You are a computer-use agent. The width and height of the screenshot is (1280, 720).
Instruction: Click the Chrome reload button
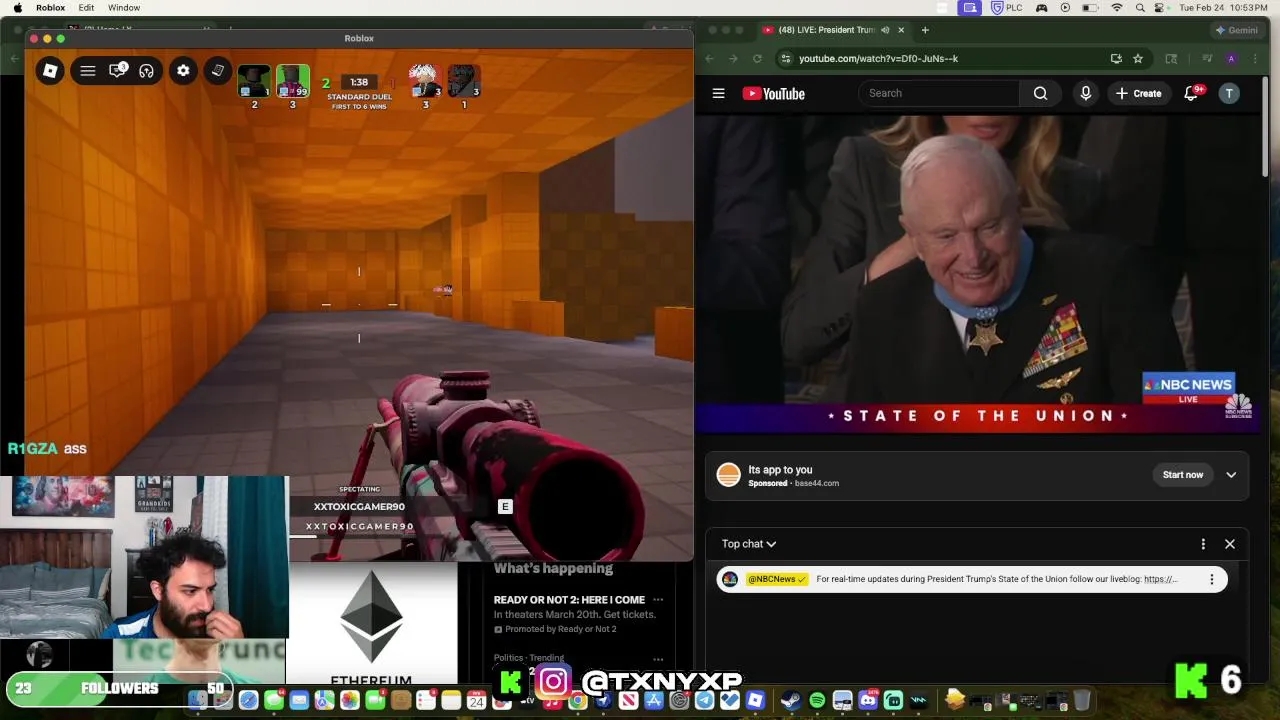tap(757, 58)
